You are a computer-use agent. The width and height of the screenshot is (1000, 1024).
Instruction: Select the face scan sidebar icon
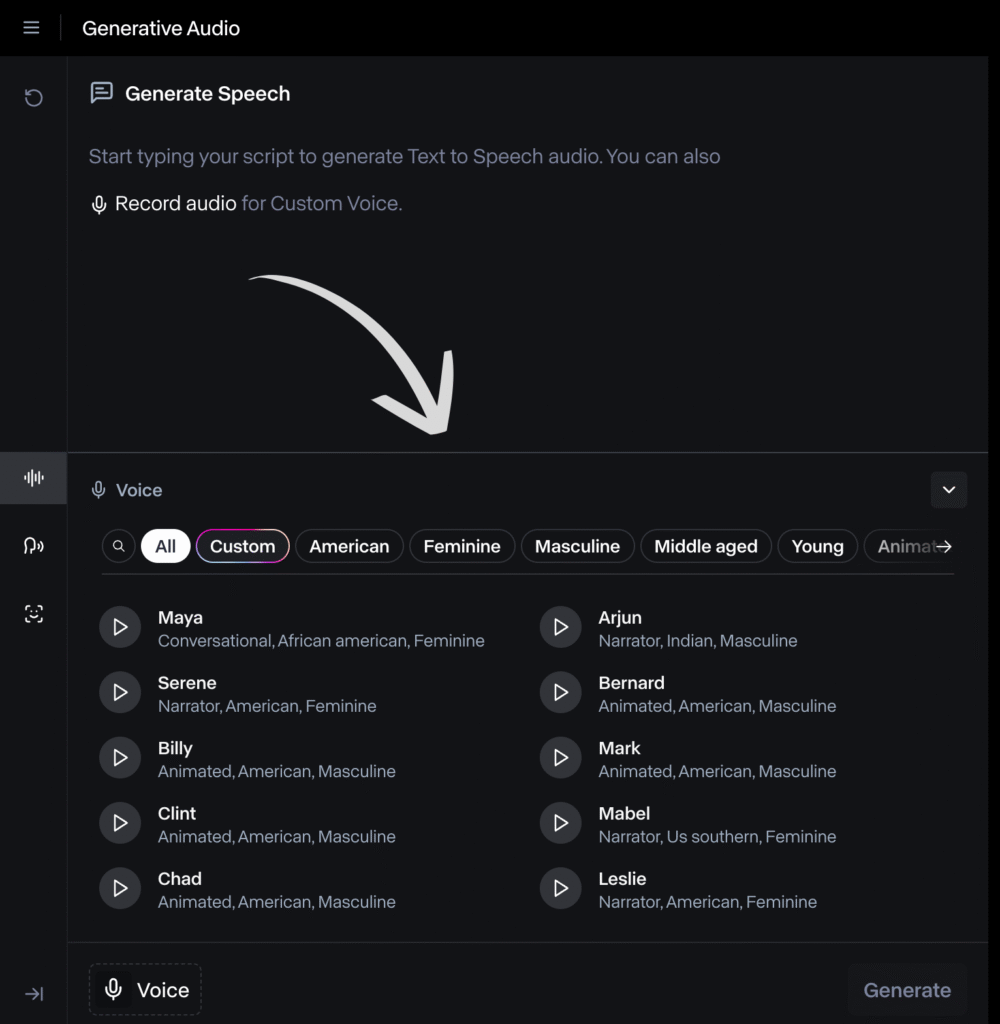(34, 614)
